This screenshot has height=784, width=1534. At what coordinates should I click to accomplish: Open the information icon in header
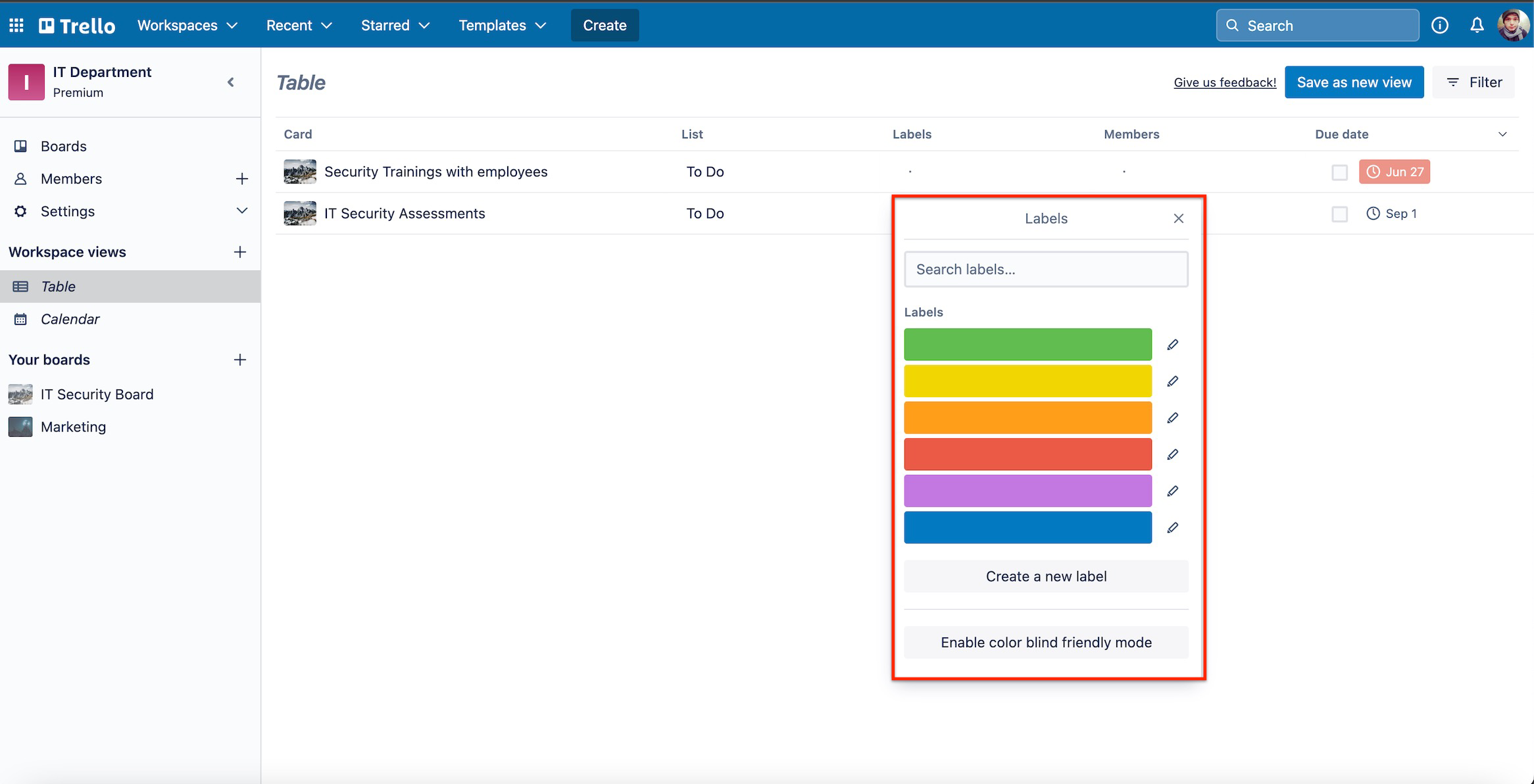point(1439,26)
